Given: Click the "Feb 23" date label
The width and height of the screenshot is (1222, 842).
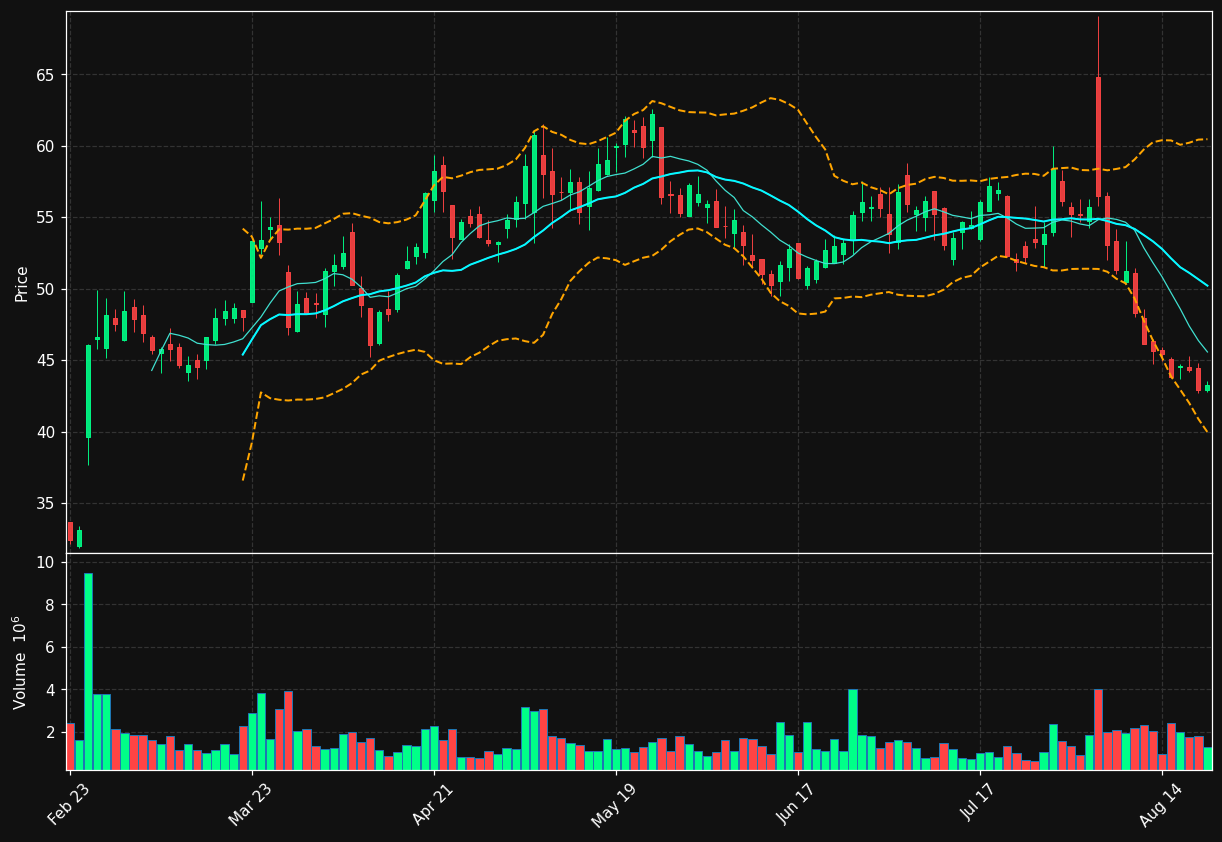Looking at the screenshot, I should tap(67, 804).
